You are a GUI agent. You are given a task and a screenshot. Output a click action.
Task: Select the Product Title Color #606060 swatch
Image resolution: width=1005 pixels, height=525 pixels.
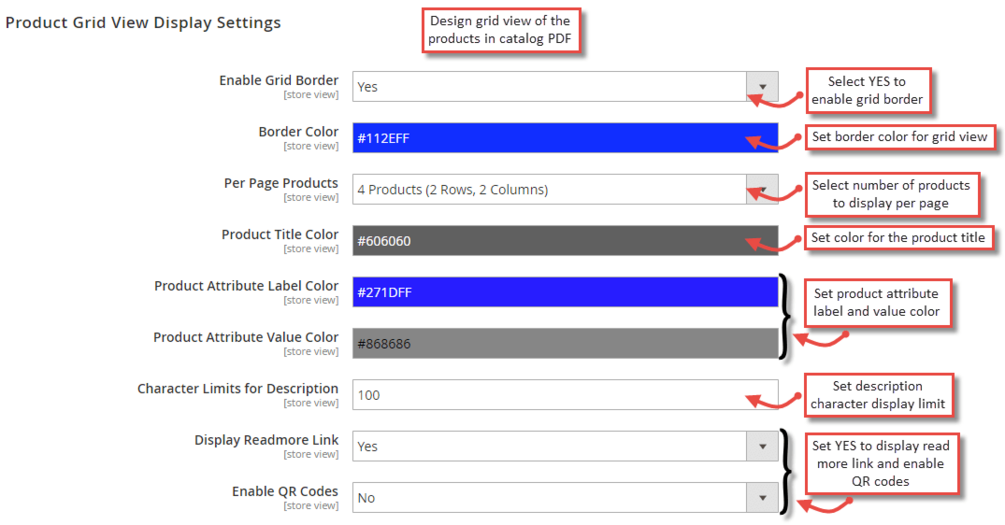[564, 241]
